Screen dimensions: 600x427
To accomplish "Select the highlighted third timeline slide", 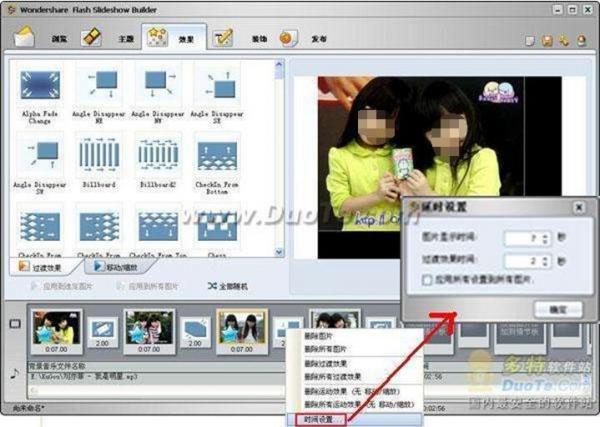I will pos(242,331).
